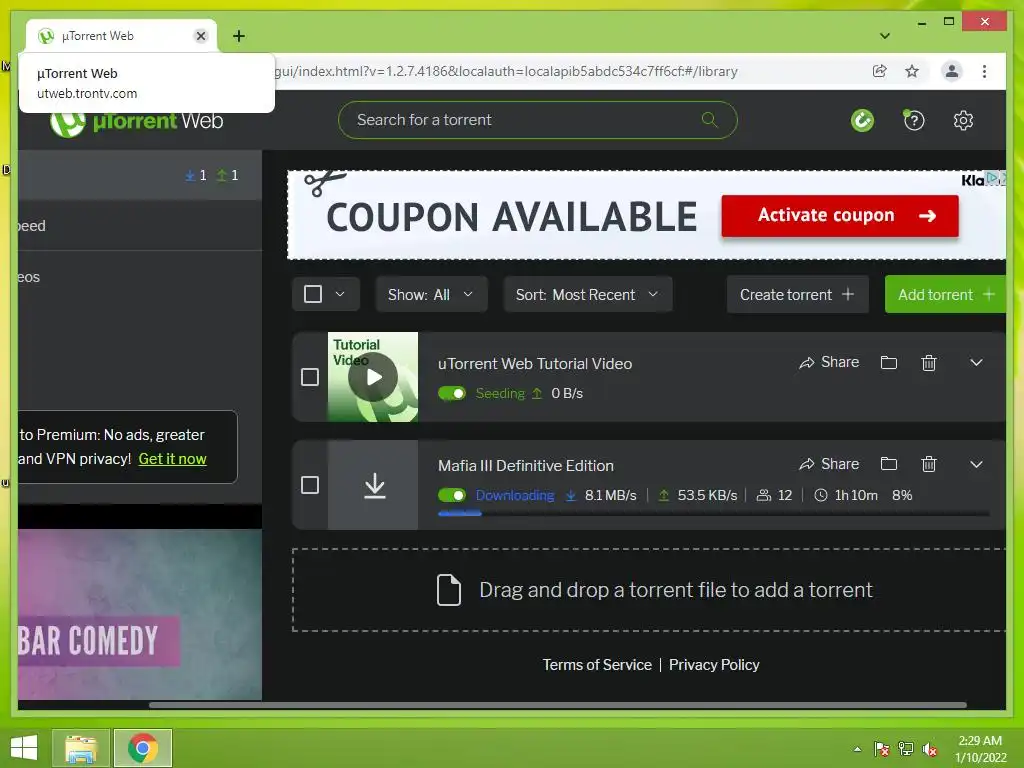Viewport: 1024px width, 768px height.
Task: Open the Show: All filter dropdown
Action: pyautogui.click(x=431, y=295)
